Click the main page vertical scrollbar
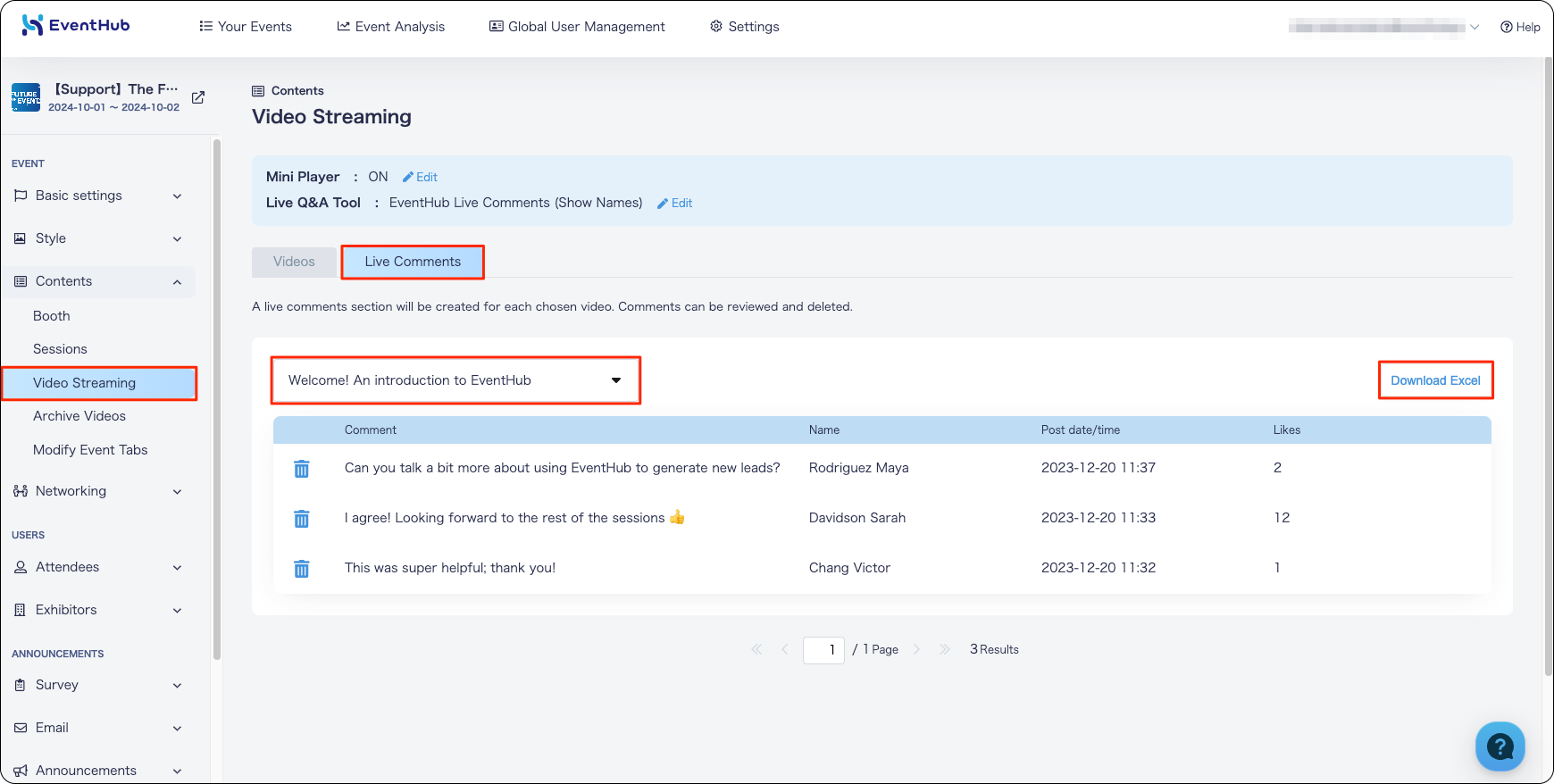Viewport: 1554px width, 784px height. tap(1548, 366)
